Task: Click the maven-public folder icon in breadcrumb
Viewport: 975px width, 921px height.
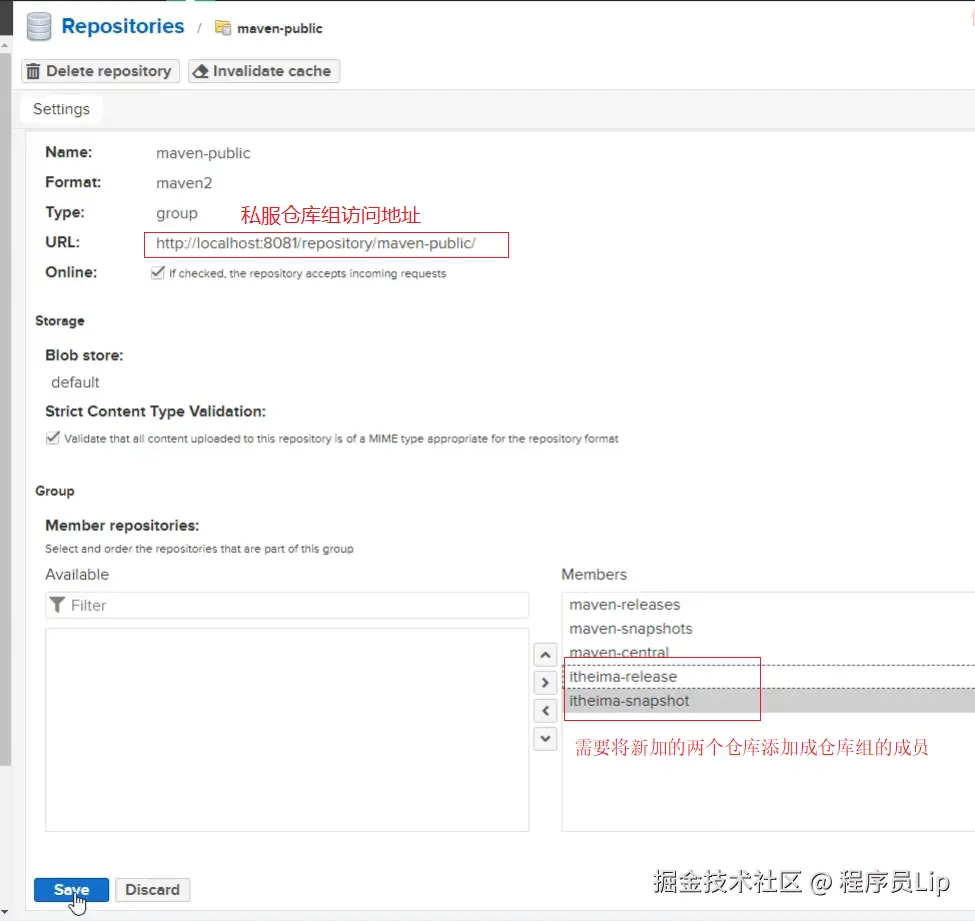Action: (x=223, y=28)
